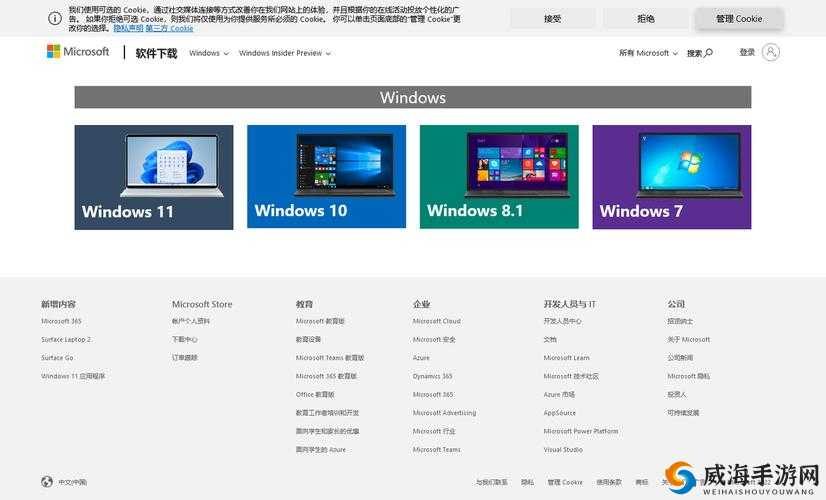826x500 pixels.
Task: Open 帐户个人资料 under Microsoft Store
Action: tap(191, 321)
